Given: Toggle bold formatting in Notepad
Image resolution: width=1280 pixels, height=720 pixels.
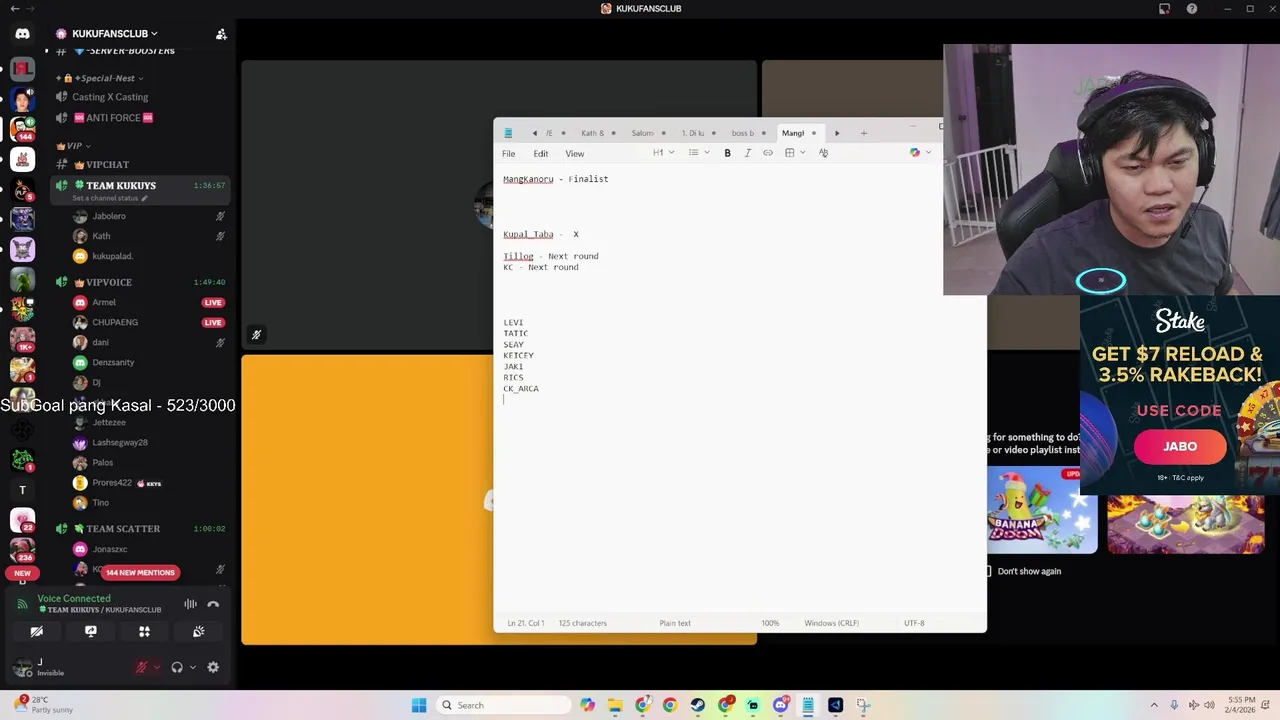Looking at the screenshot, I should (727, 153).
